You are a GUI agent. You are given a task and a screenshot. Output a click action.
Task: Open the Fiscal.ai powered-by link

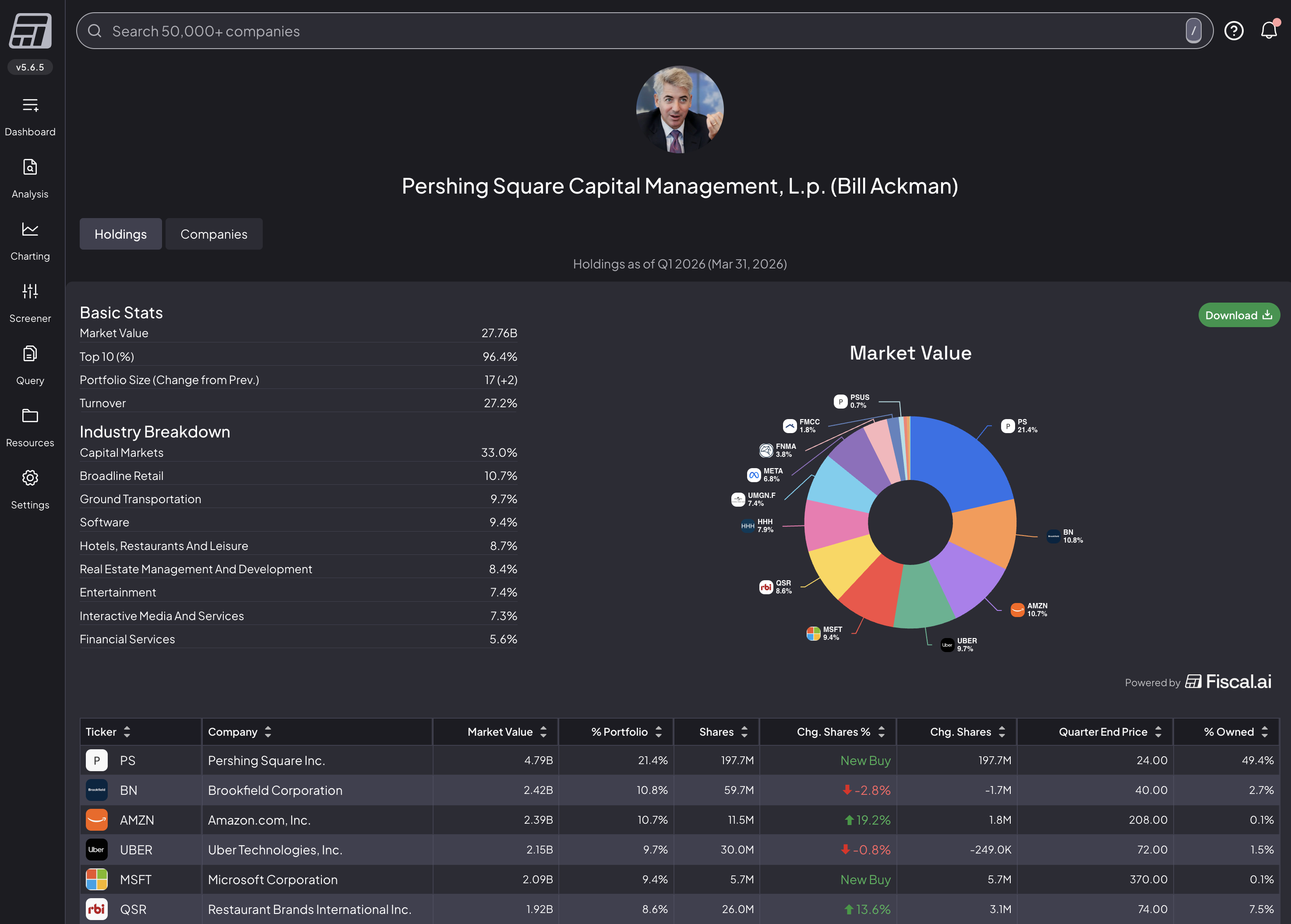[x=1228, y=682]
